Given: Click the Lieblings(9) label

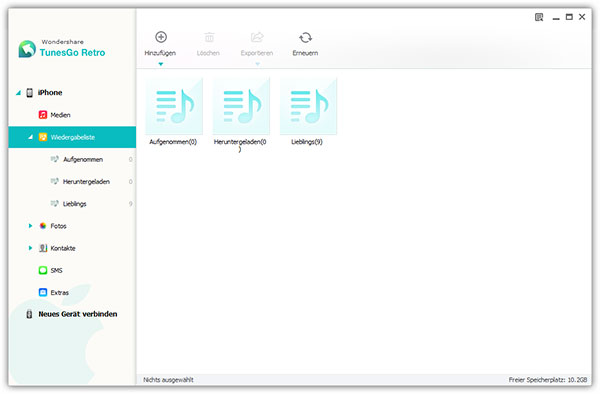Looking at the screenshot, I should [307, 142].
